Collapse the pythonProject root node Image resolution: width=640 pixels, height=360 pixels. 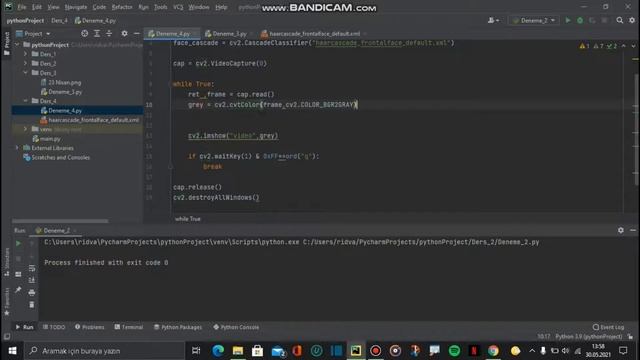tap(17, 44)
